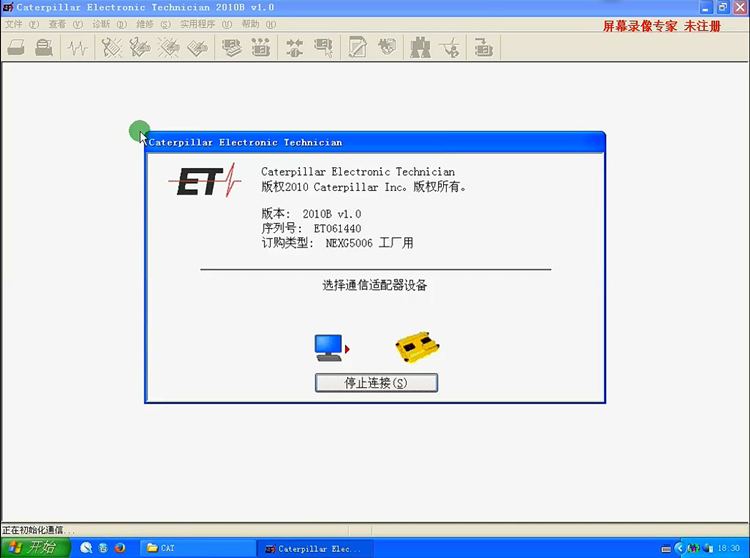Viewport: 750px width, 558px height.
Task: Open the 诊断(D) menu
Action: point(110,24)
